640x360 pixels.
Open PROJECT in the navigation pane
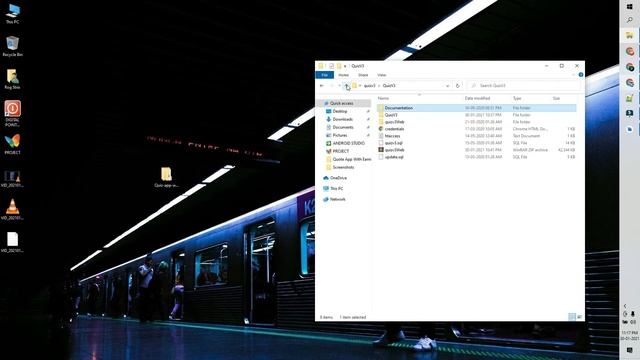point(340,151)
